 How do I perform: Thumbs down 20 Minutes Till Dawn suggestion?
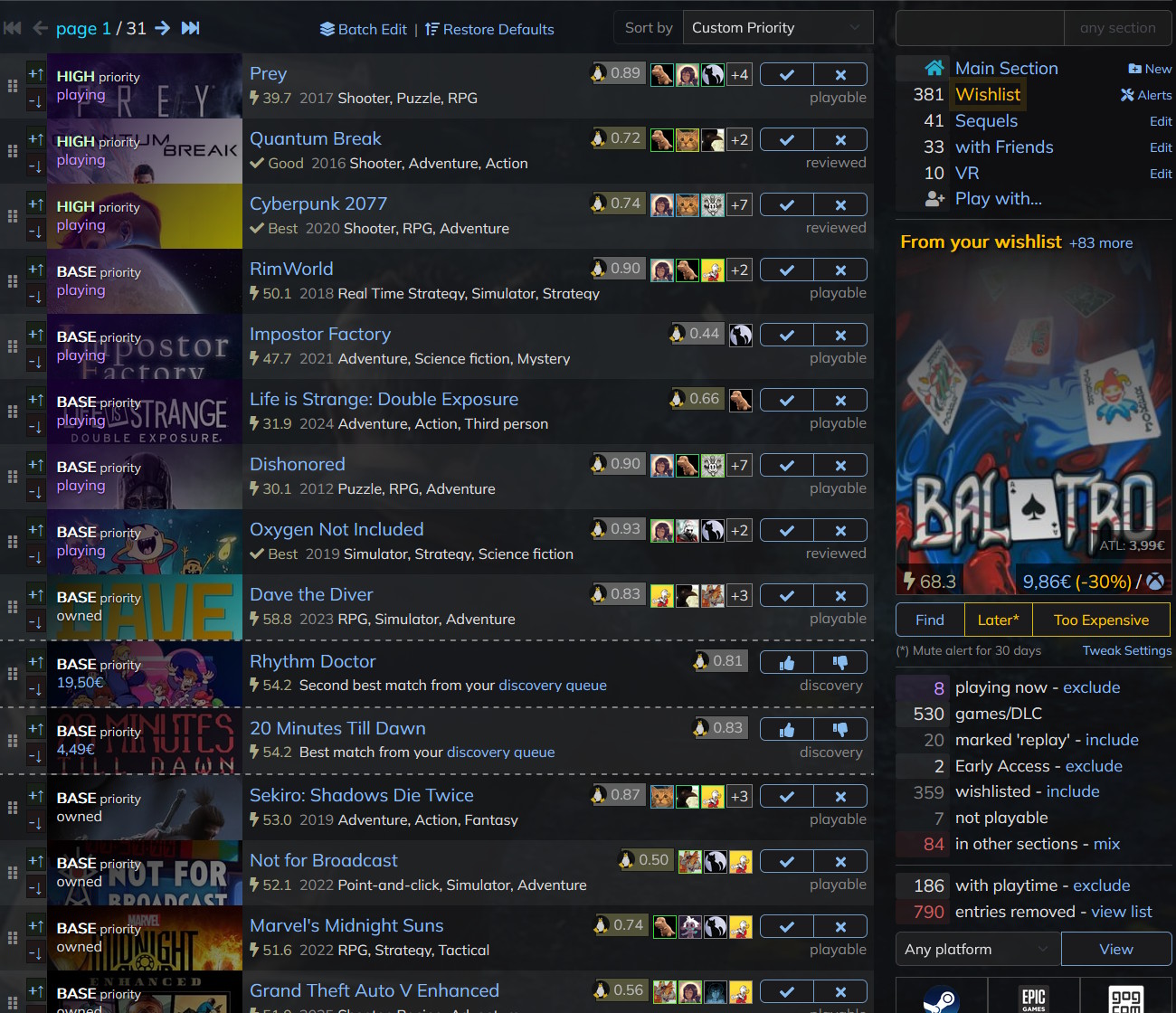click(x=840, y=729)
